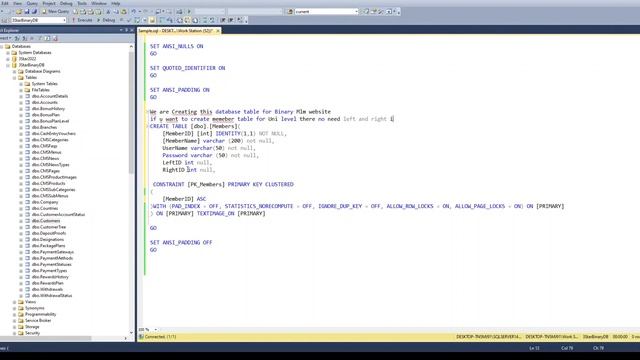Collapse the Tables folder node
Image resolution: width=640 pixels, height=360 pixels.
(14, 78)
